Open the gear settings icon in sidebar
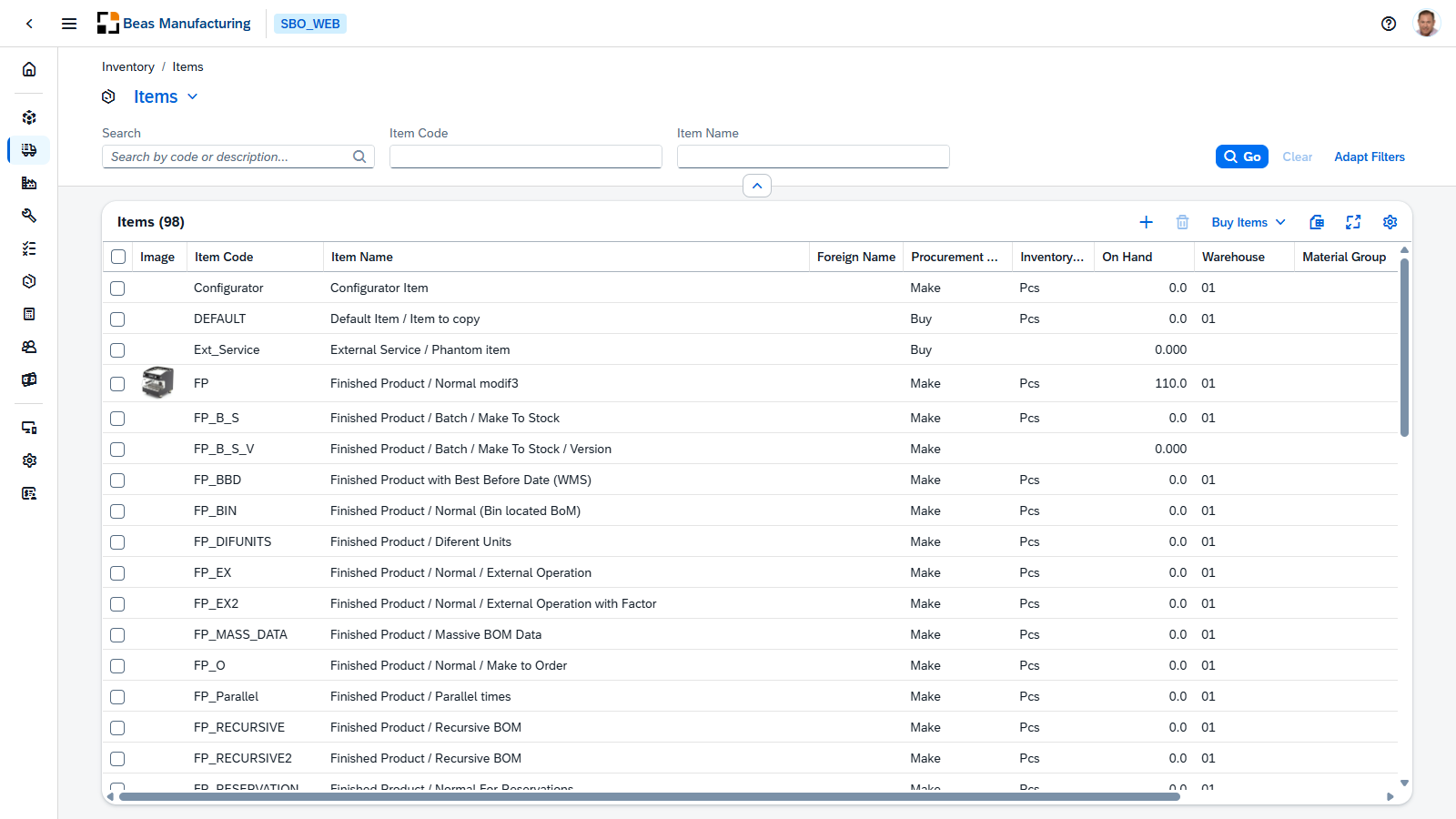 tap(29, 460)
